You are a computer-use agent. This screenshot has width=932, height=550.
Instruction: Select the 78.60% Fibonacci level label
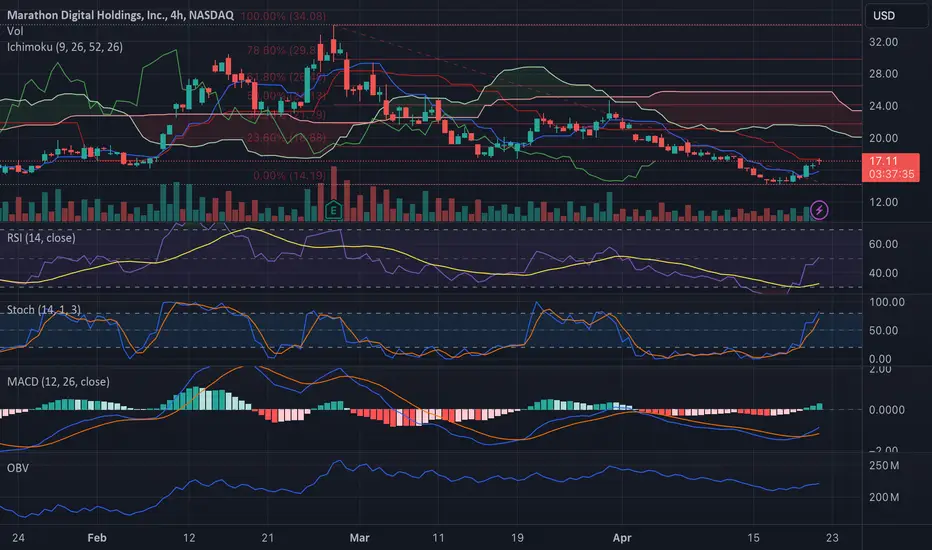(x=282, y=51)
